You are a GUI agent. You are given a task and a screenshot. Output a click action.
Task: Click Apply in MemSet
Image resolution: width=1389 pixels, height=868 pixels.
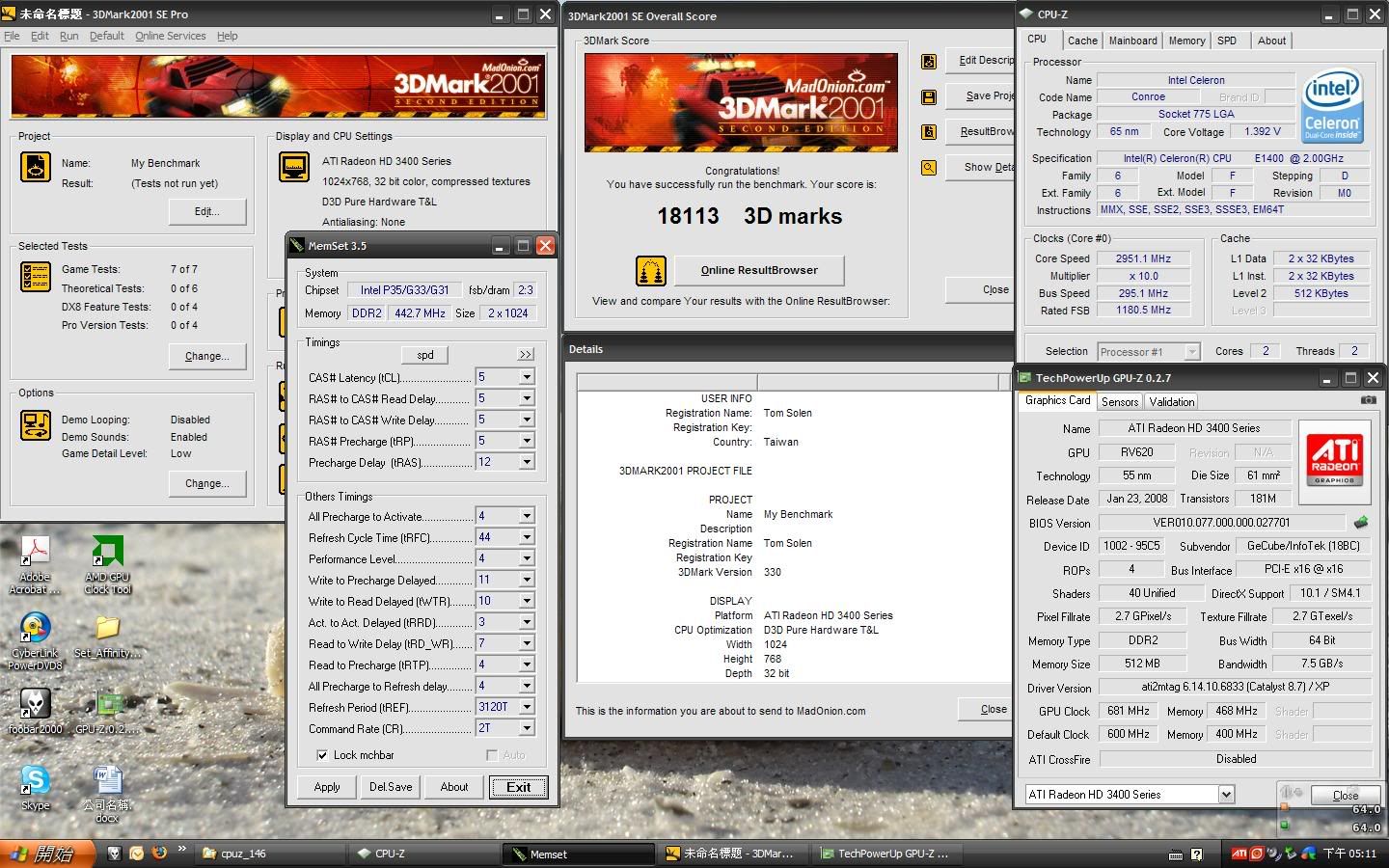coord(327,787)
